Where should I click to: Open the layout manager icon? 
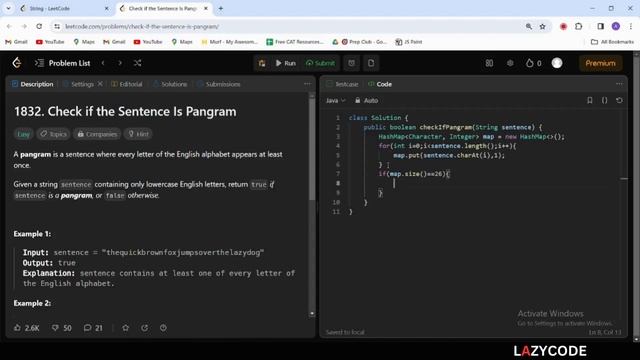click(x=489, y=63)
